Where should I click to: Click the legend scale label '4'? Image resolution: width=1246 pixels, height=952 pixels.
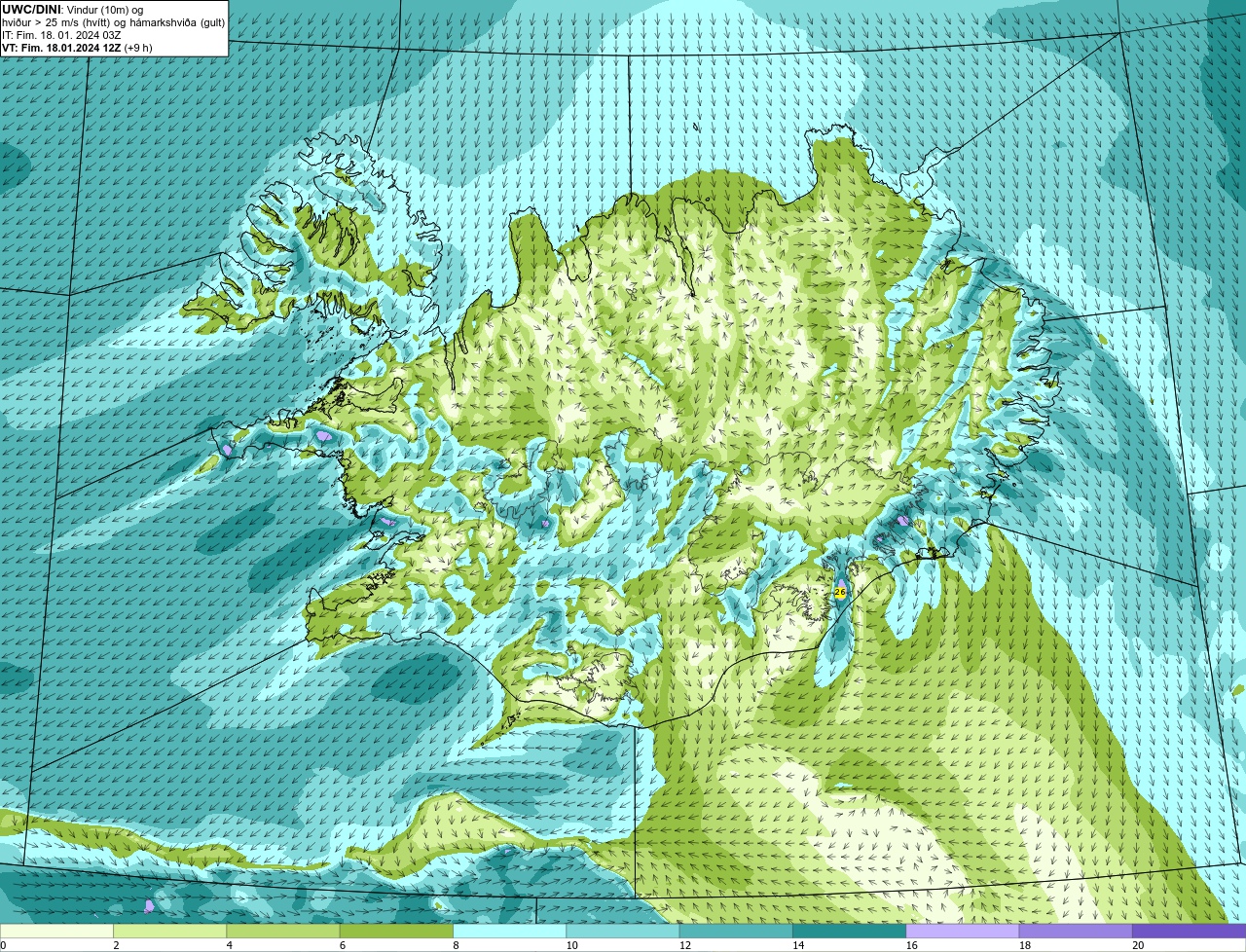[x=229, y=945]
